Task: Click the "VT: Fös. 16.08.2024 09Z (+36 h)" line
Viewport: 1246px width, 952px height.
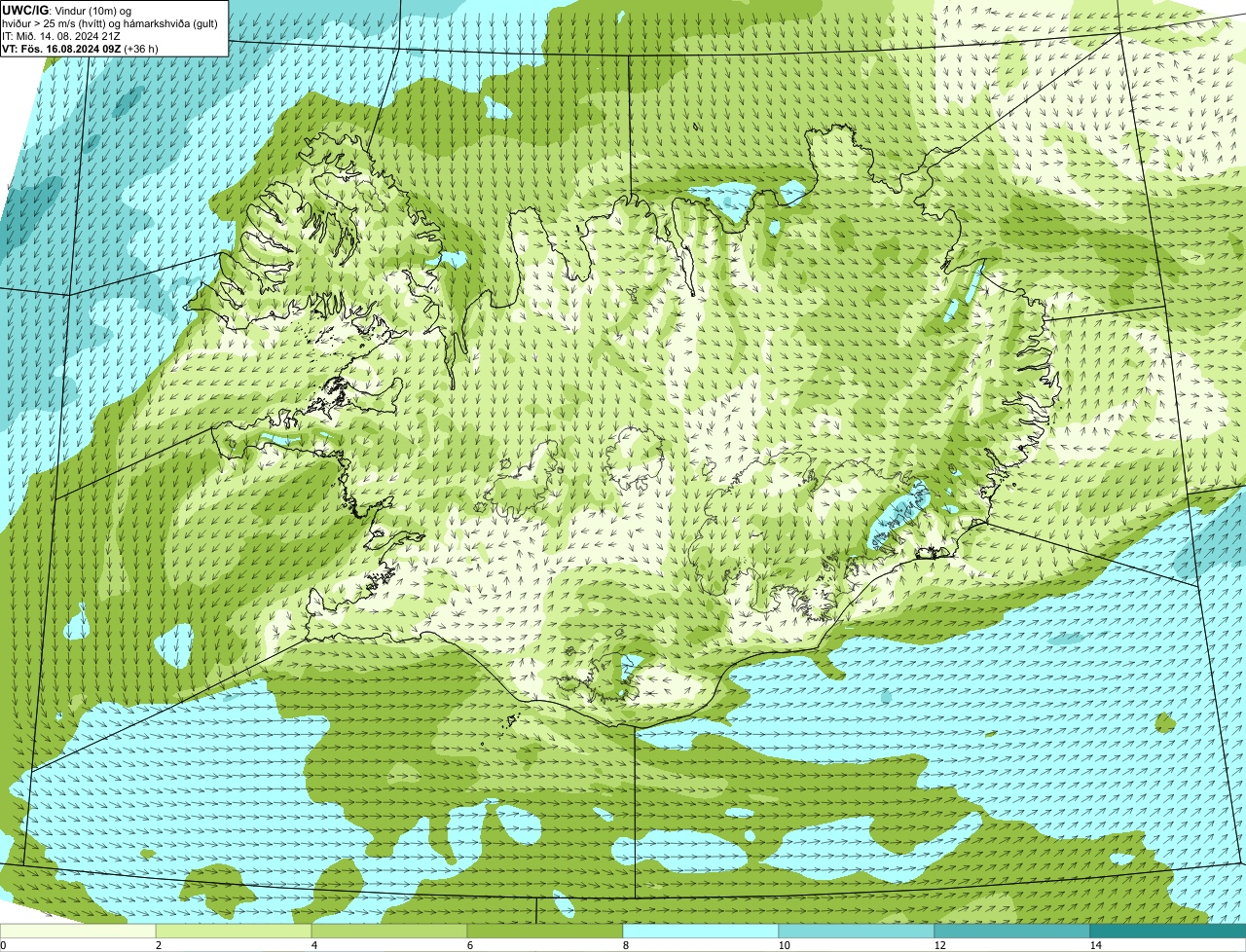Action: (80, 49)
